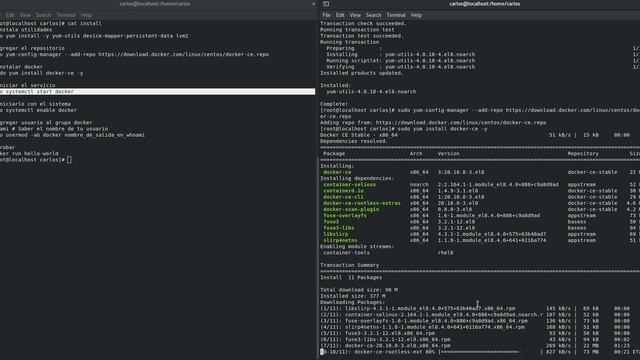Click the 'Dependencies resolved.' line

[354, 141]
